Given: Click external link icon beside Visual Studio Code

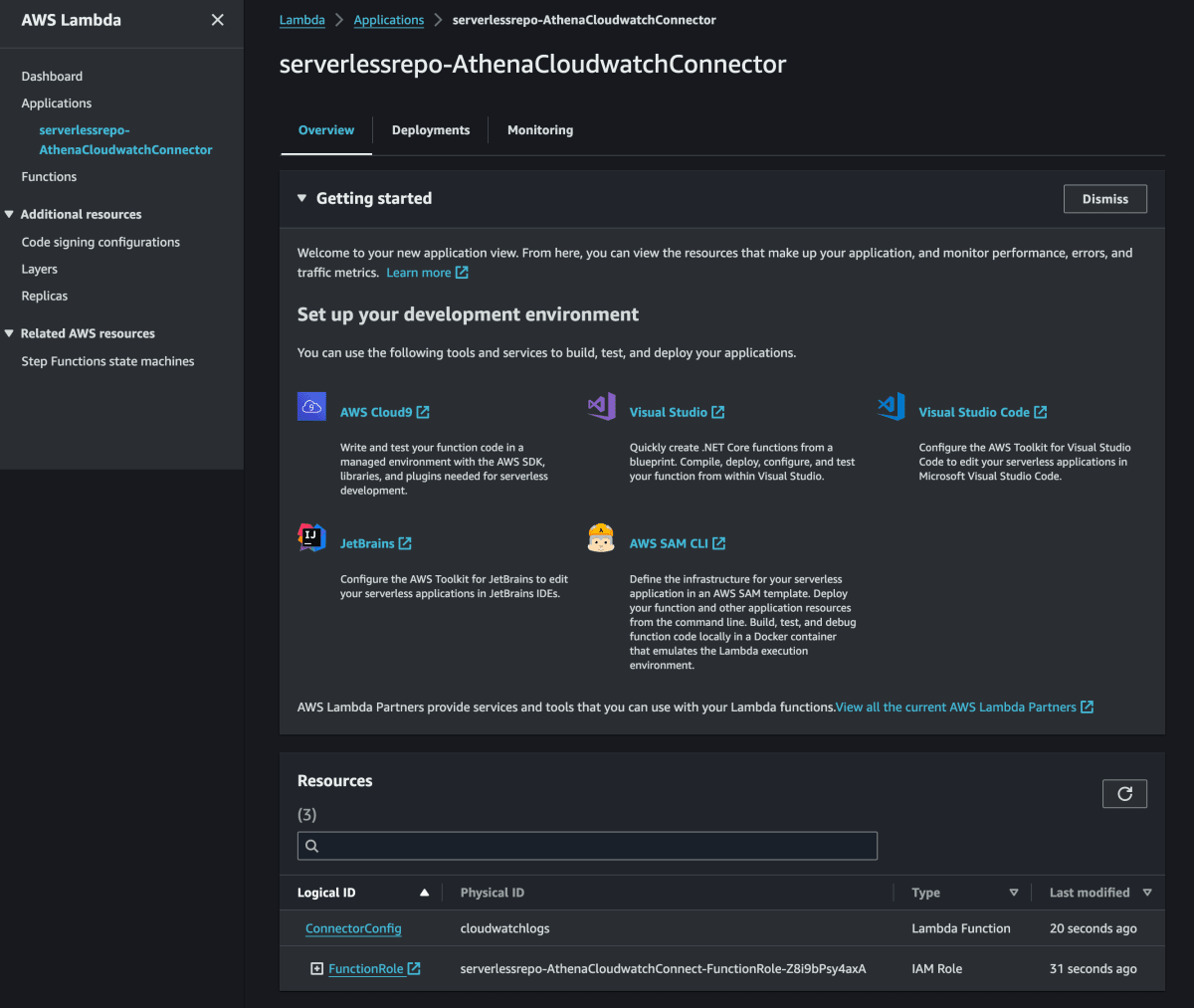Looking at the screenshot, I should [x=1041, y=412].
